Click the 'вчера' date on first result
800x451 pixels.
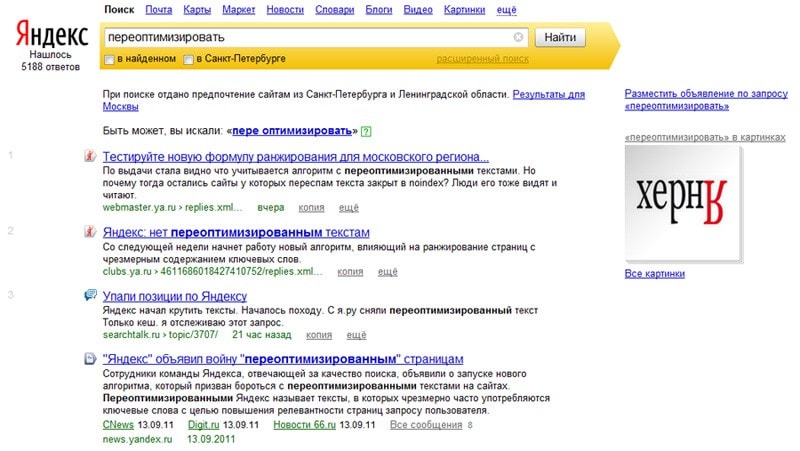270,208
